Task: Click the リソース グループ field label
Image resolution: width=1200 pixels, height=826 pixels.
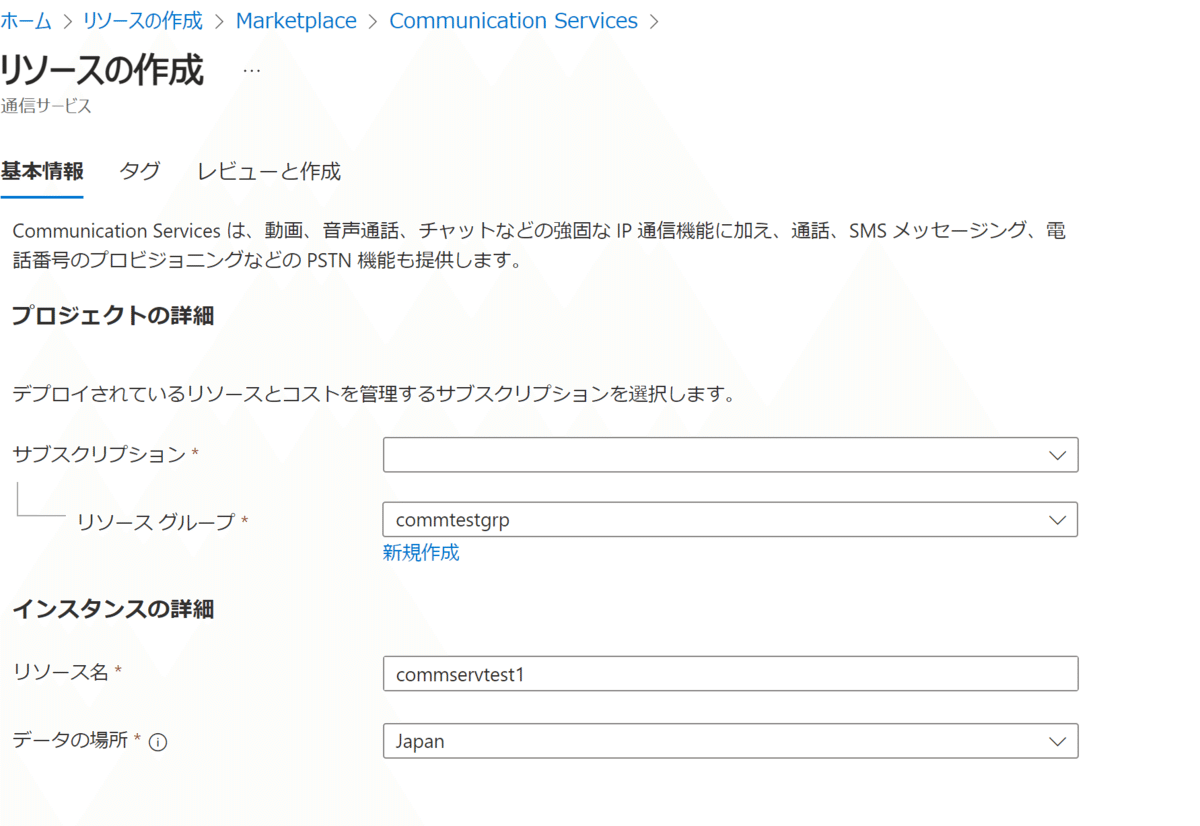Action: (156, 521)
